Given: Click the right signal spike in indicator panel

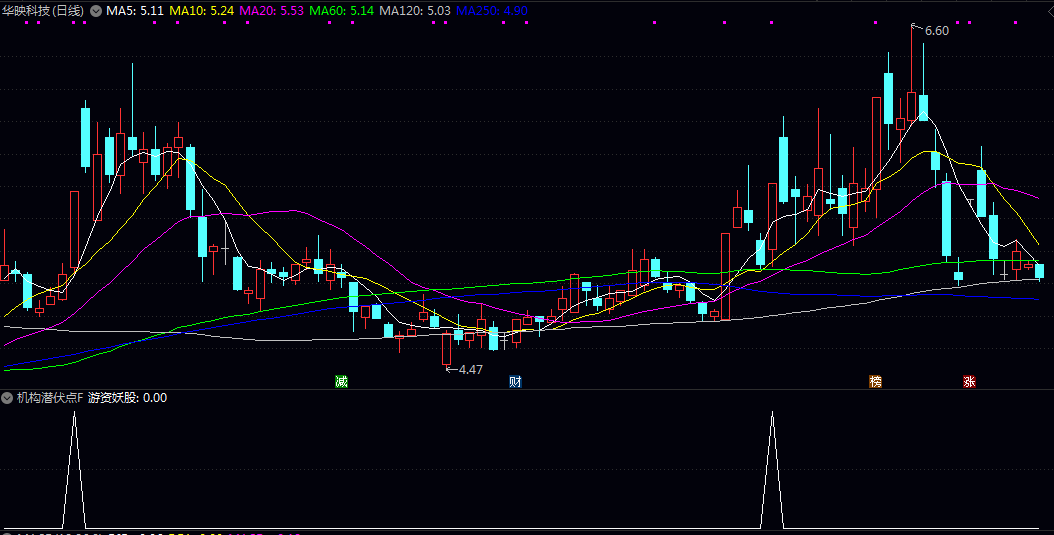Looking at the screenshot, I should tap(772, 470).
